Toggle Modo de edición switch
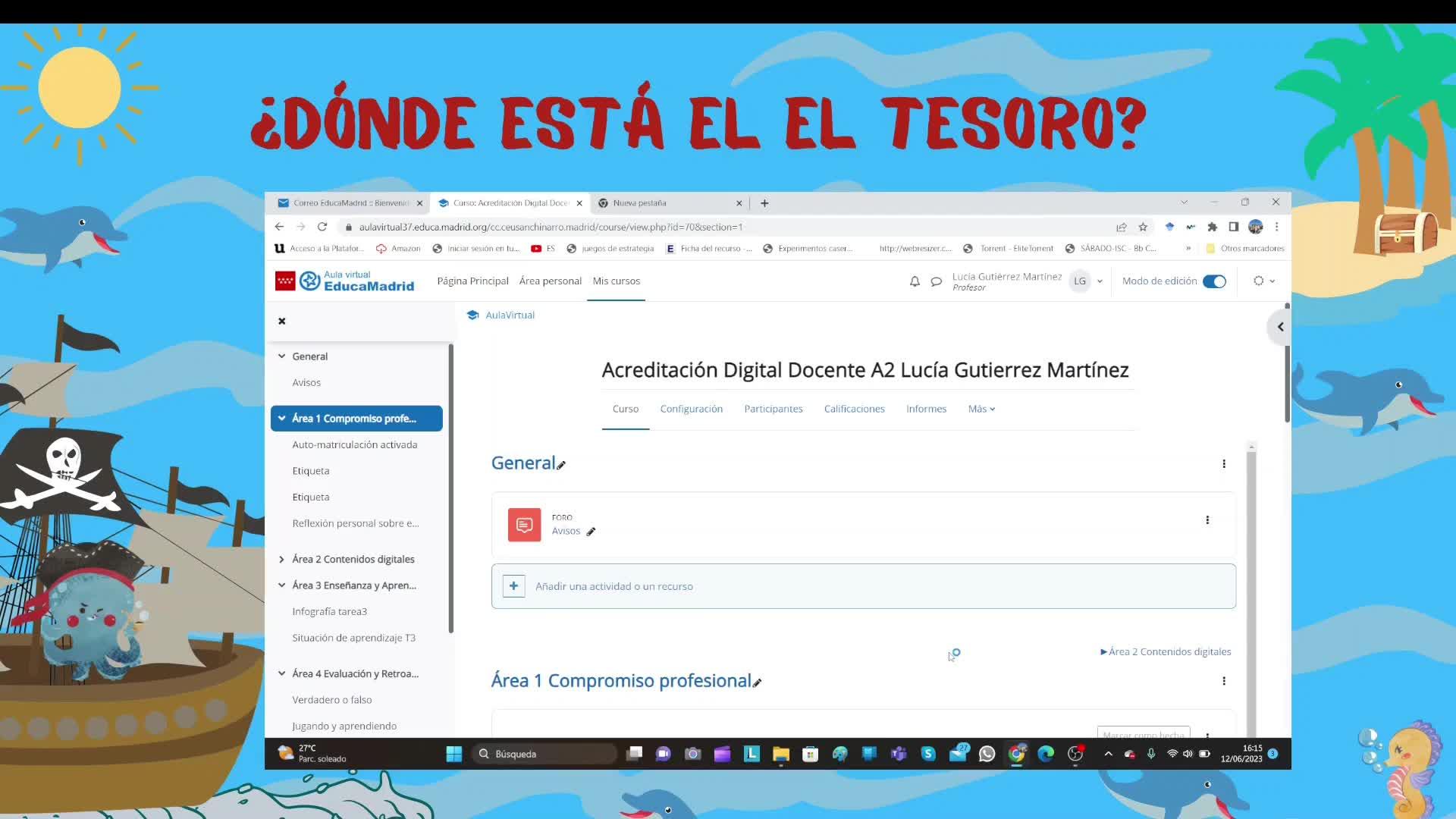Image resolution: width=1456 pixels, height=819 pixels. 1214,281
